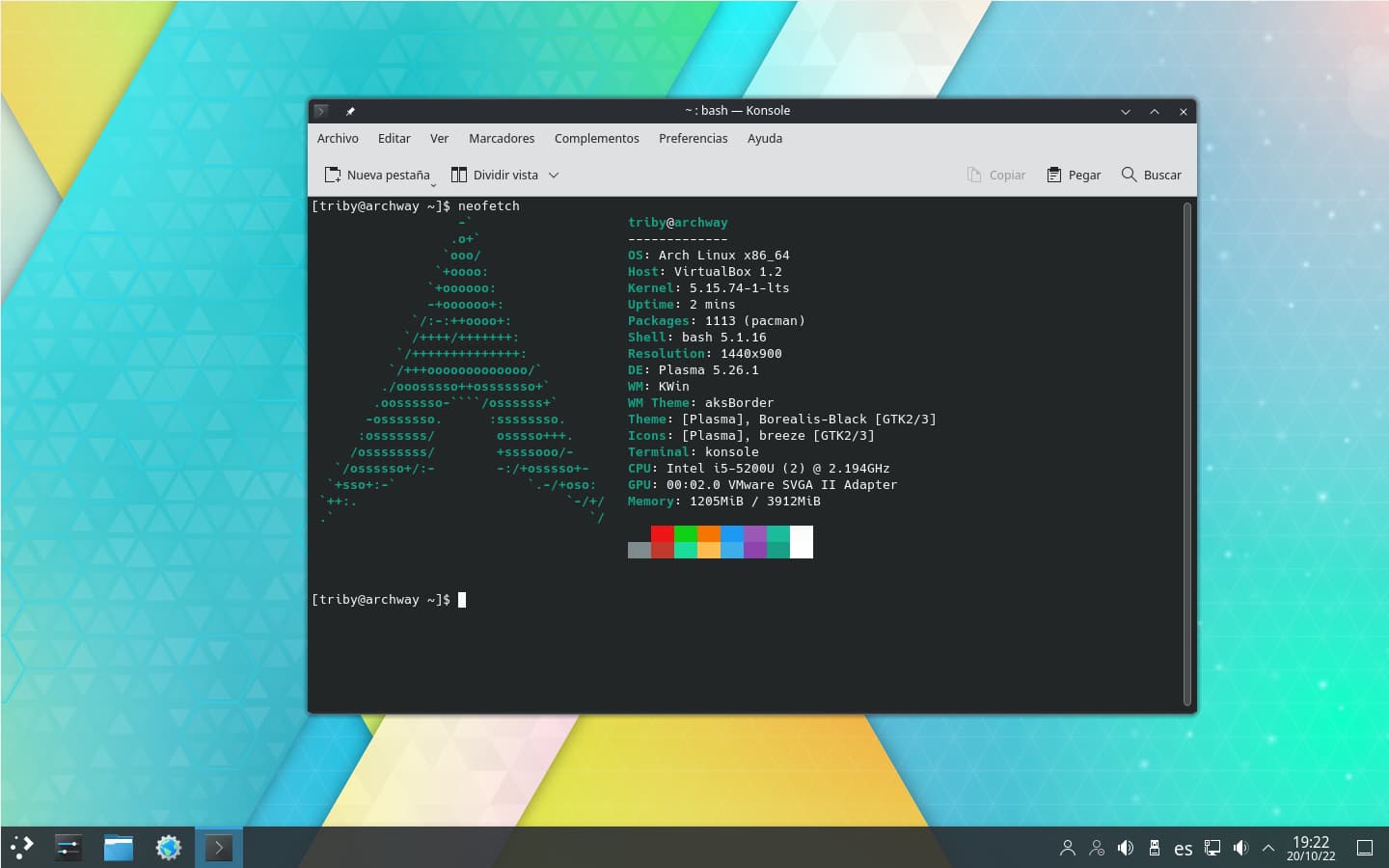
Task: Open the volume icon beside the USB device icon
Action: [x=1125, y=848]
